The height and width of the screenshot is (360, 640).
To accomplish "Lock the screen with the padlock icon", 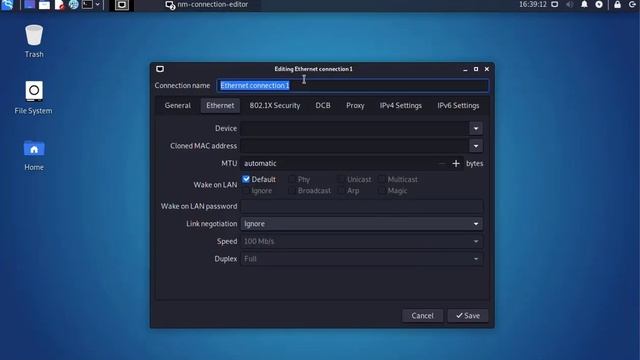I will point(617,4).
